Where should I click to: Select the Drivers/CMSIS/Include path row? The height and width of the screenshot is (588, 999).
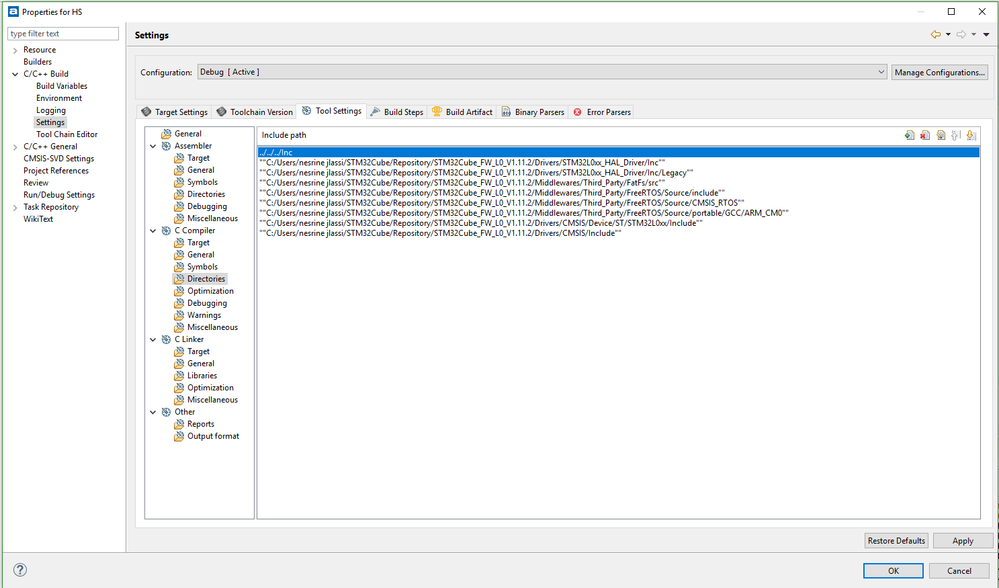coord(618,233)
